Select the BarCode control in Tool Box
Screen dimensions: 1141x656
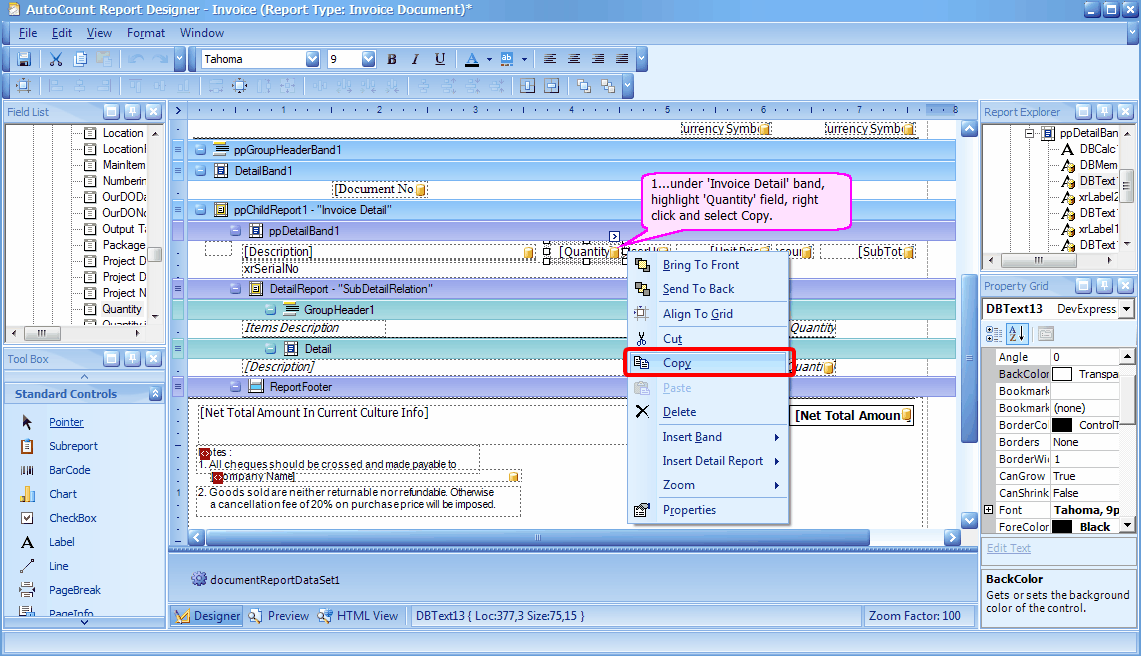[70, 470]
